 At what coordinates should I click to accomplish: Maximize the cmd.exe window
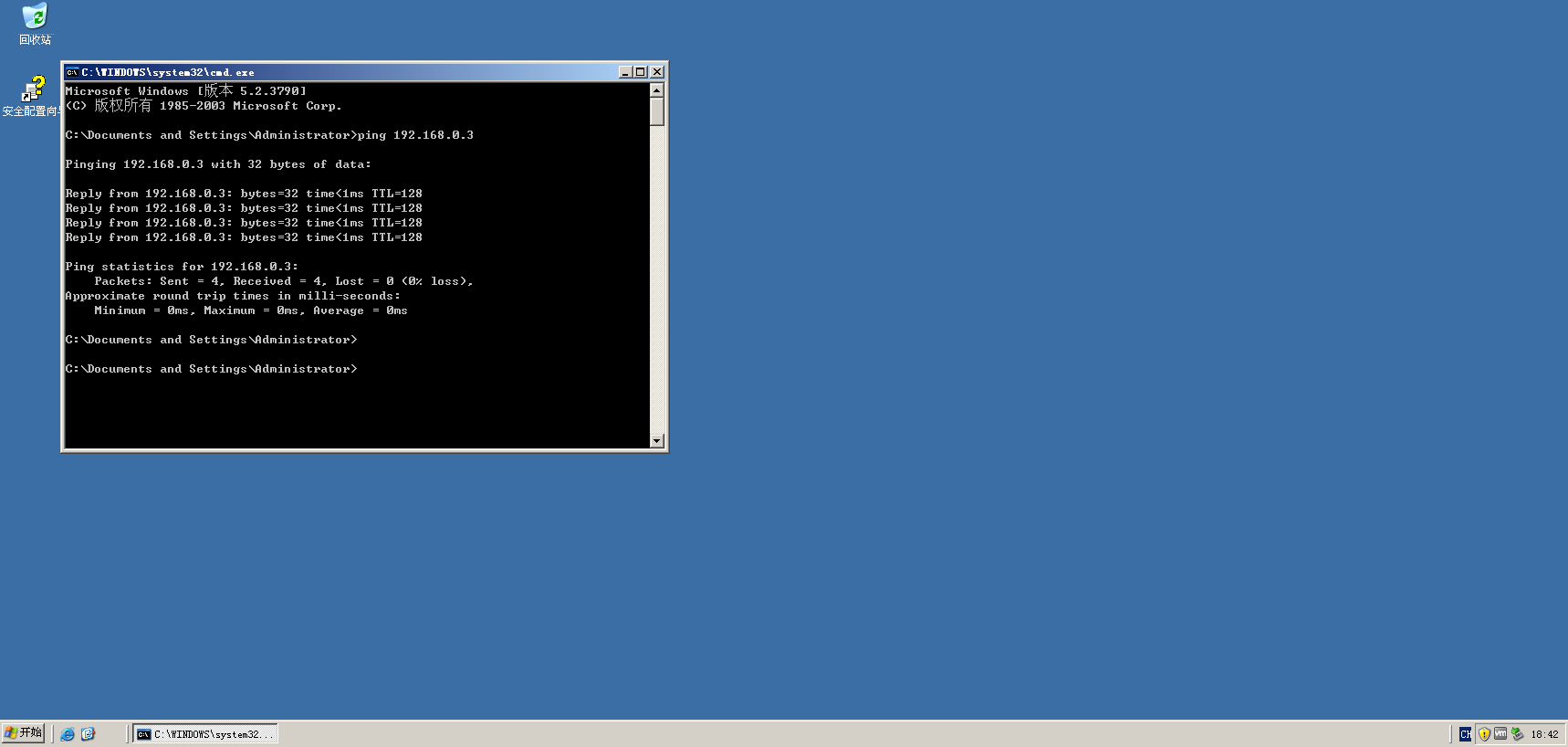(641, 72)
